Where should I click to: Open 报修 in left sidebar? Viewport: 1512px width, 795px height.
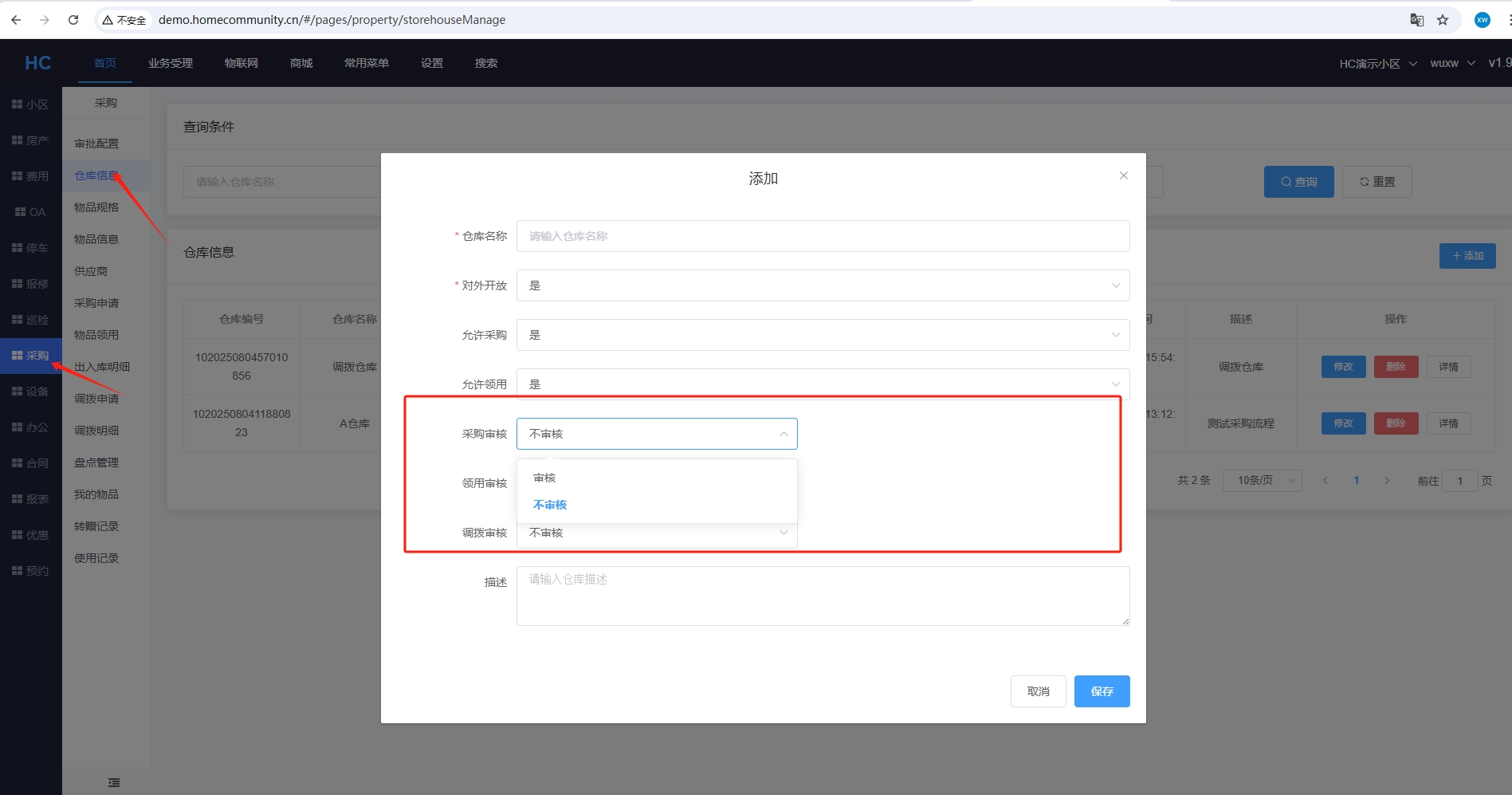tap(30, 284)
